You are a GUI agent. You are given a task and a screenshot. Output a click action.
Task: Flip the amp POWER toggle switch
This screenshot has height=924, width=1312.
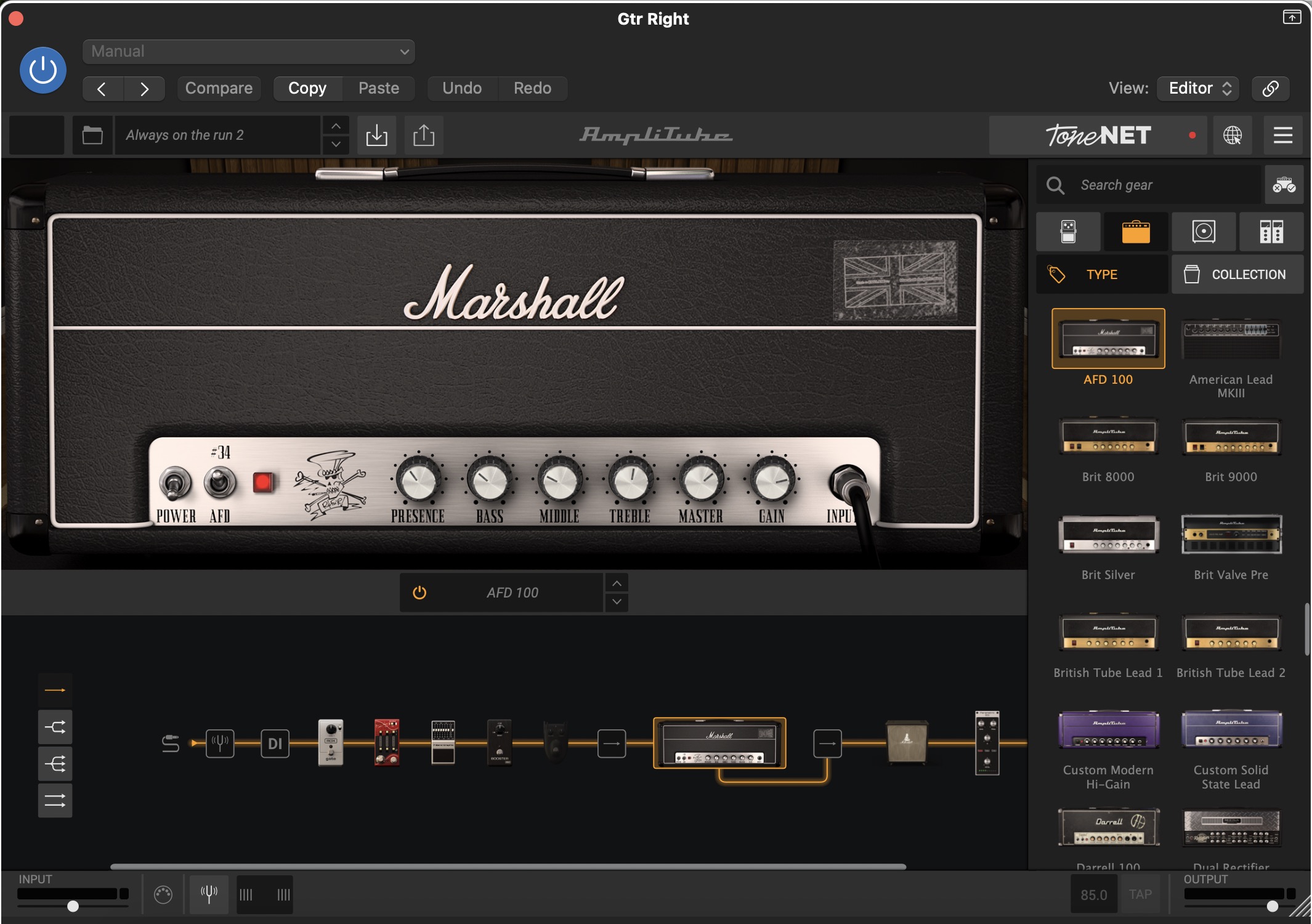tap(175, 483)
